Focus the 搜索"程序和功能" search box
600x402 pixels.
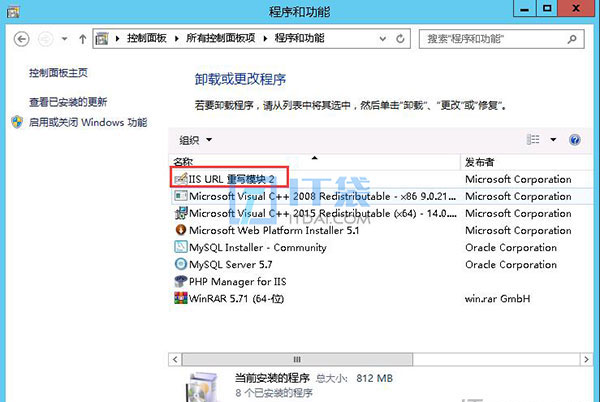[502, 39]
